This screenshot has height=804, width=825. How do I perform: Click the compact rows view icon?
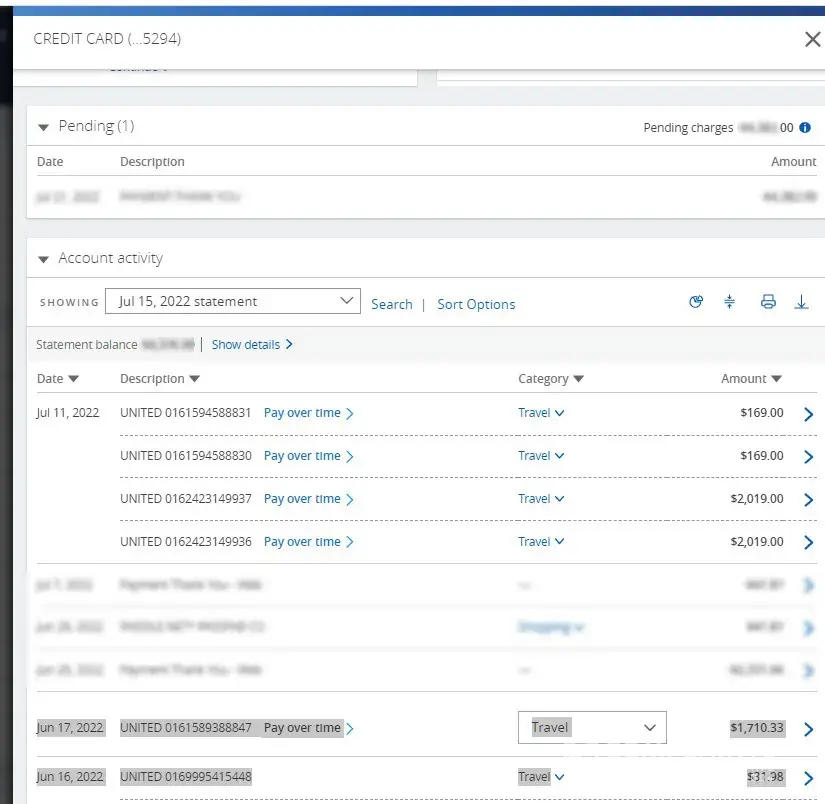tap(730, 302)
